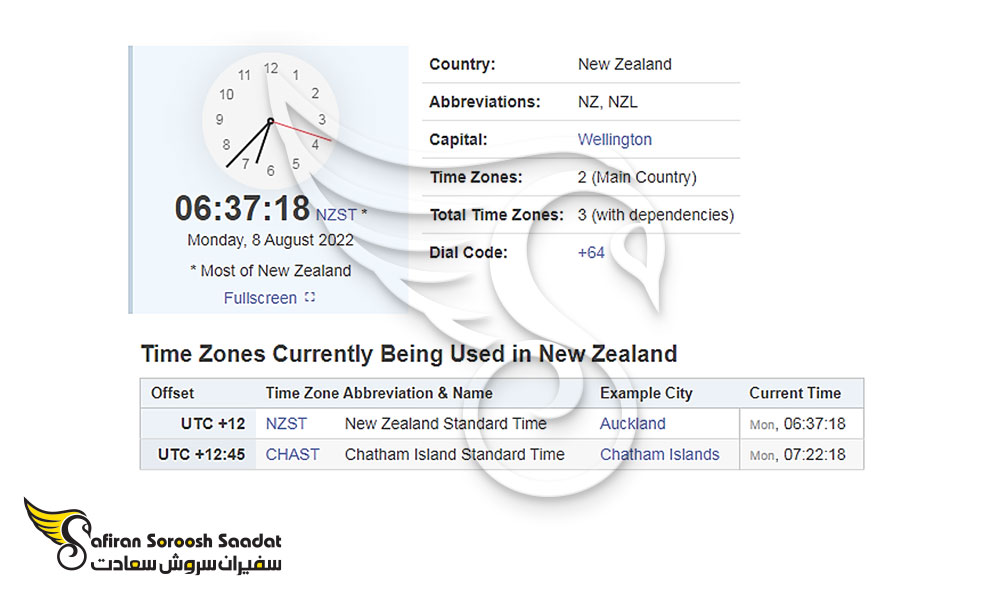
Task: Open the Auckland example city link
Action: [x=632, y=423]
